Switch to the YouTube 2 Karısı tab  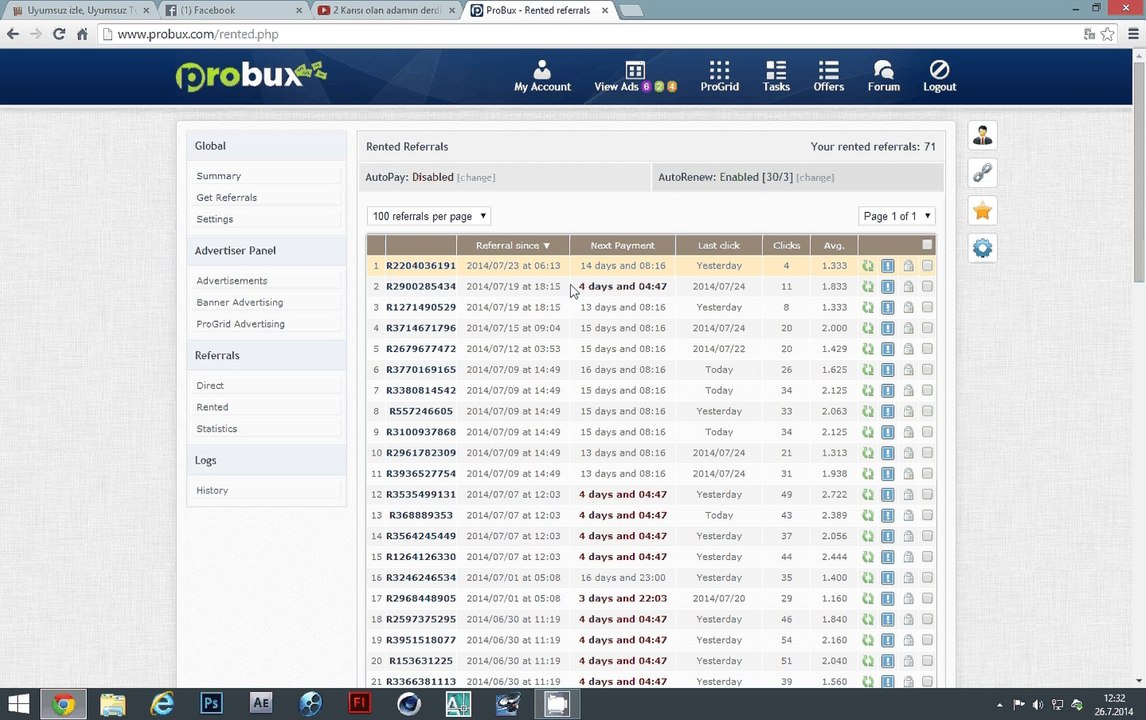pos(386,10)
